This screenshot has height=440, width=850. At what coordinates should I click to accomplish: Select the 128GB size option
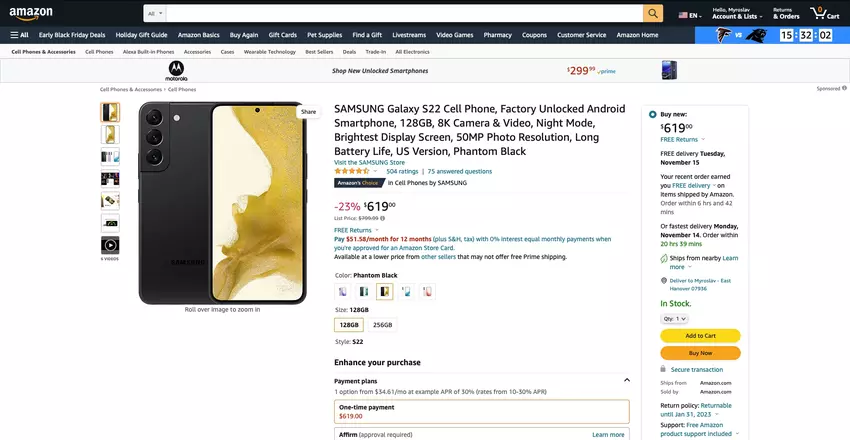[x=349, y=325]
